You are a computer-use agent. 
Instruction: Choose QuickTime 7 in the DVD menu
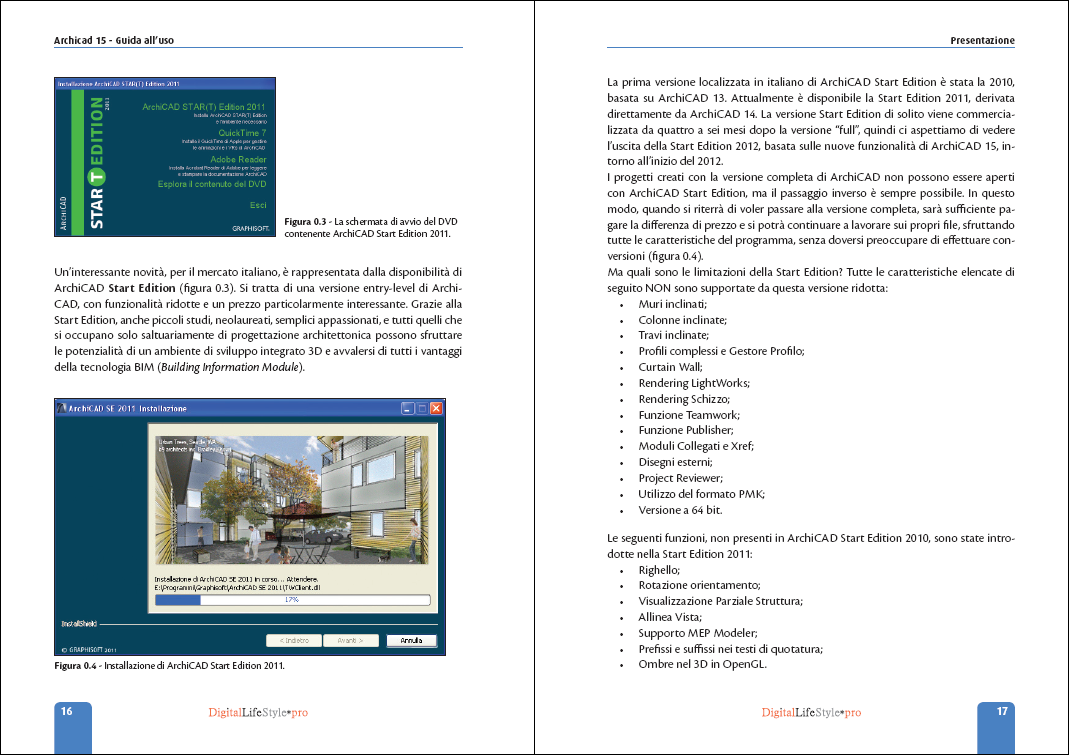pos(242,132)
